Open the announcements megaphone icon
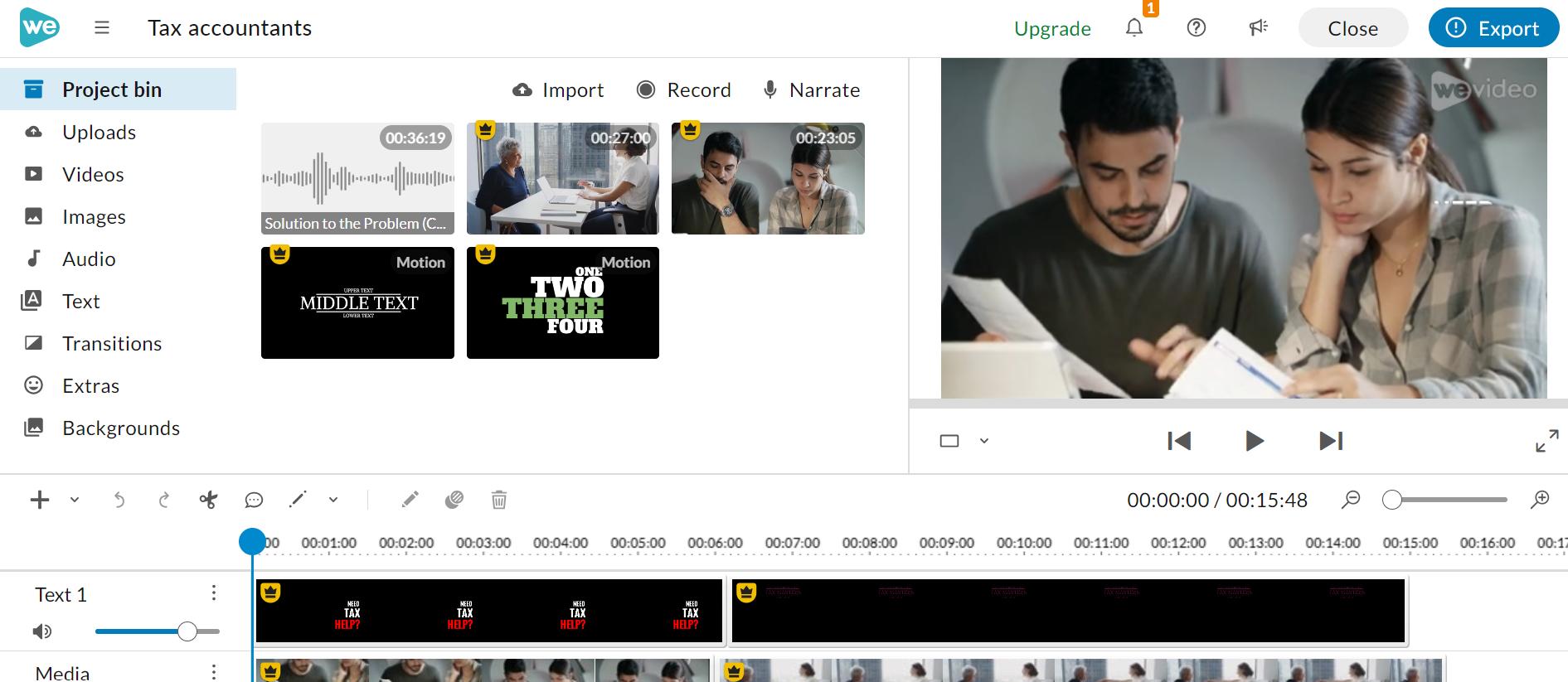 pos(1259,28)
